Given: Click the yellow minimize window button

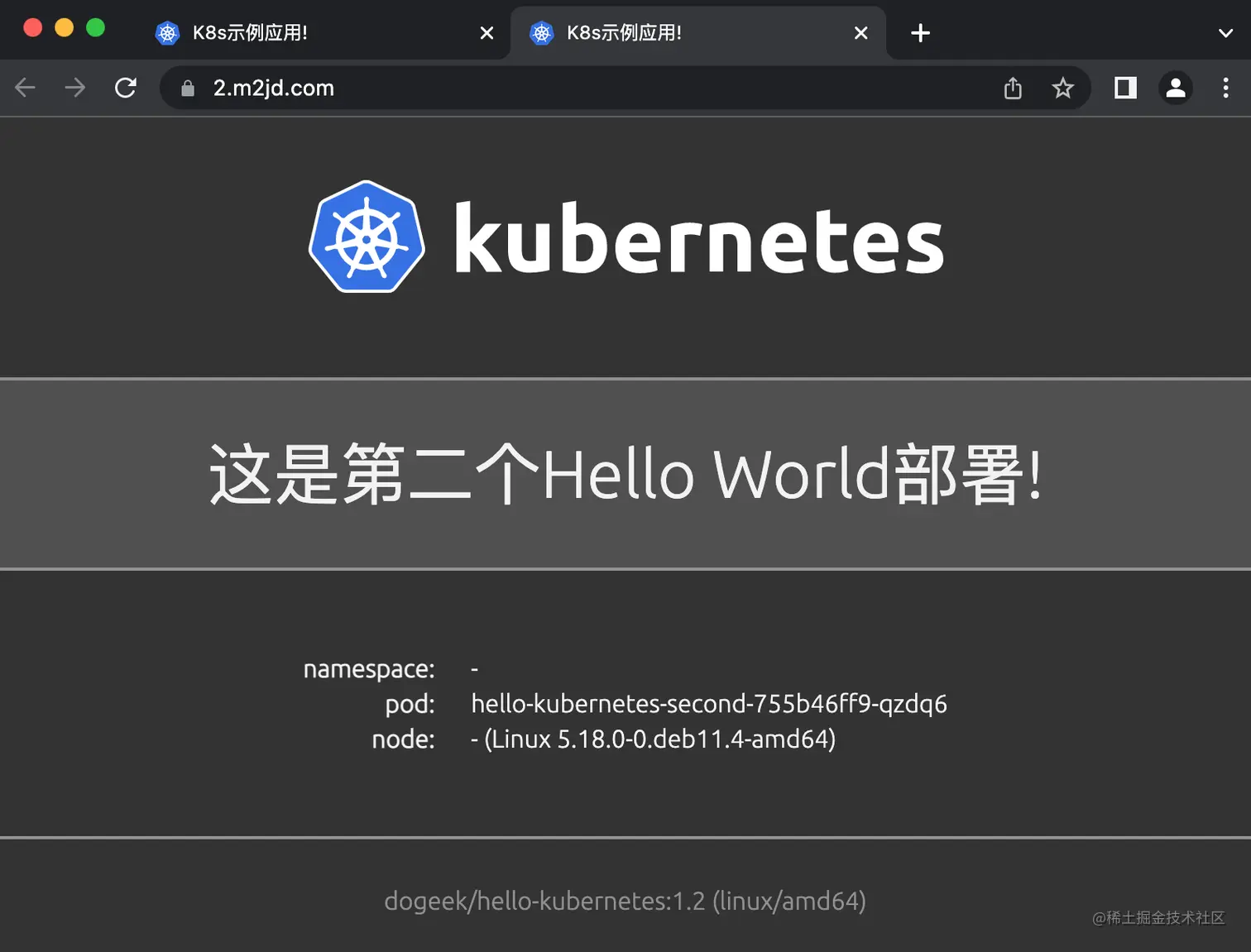Looking at the screenshot, I should point(65,27).
